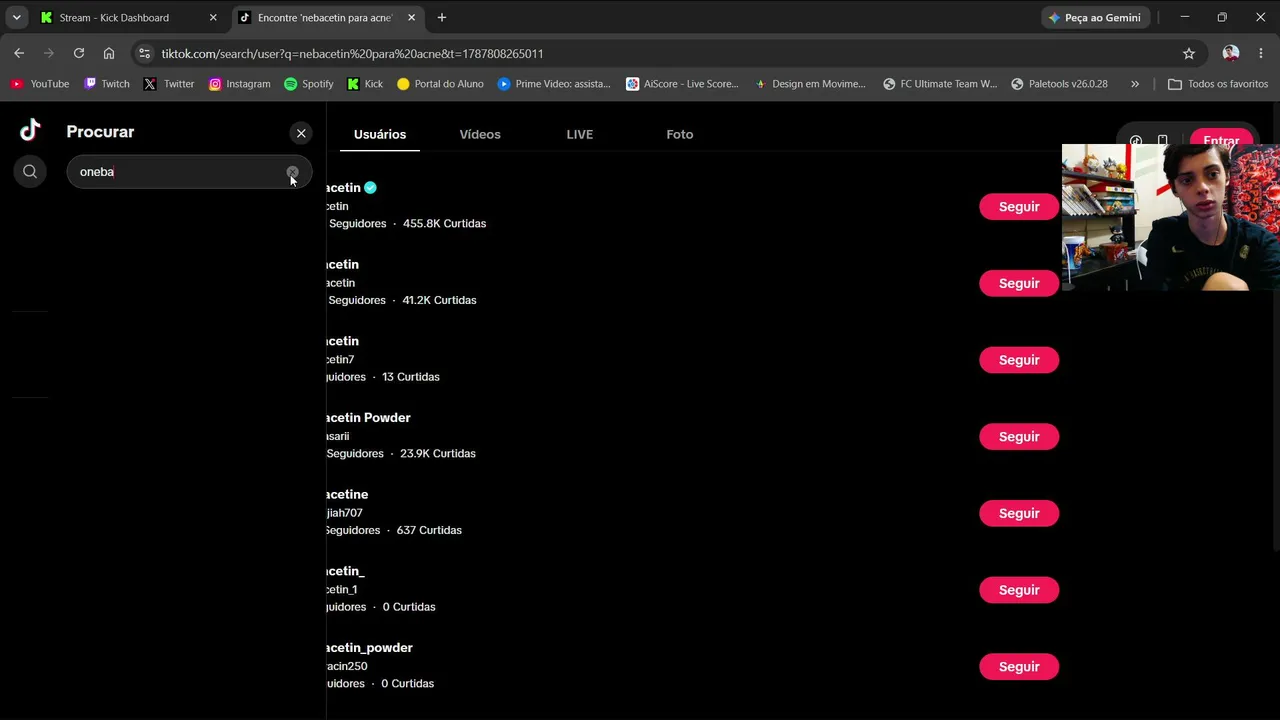The width and height of the screenshot is (1280, 720).
Task: Clear the search field text
Action: pos(292,172)
